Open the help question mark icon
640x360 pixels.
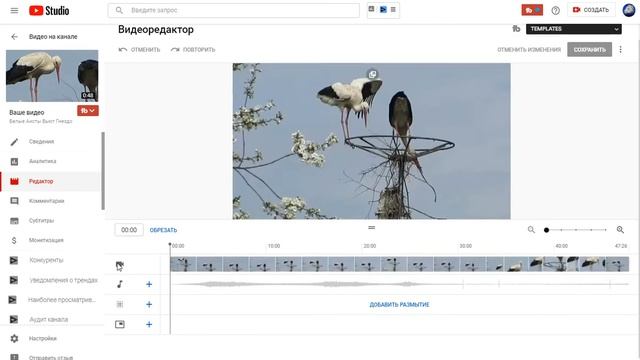coord(556,11)
